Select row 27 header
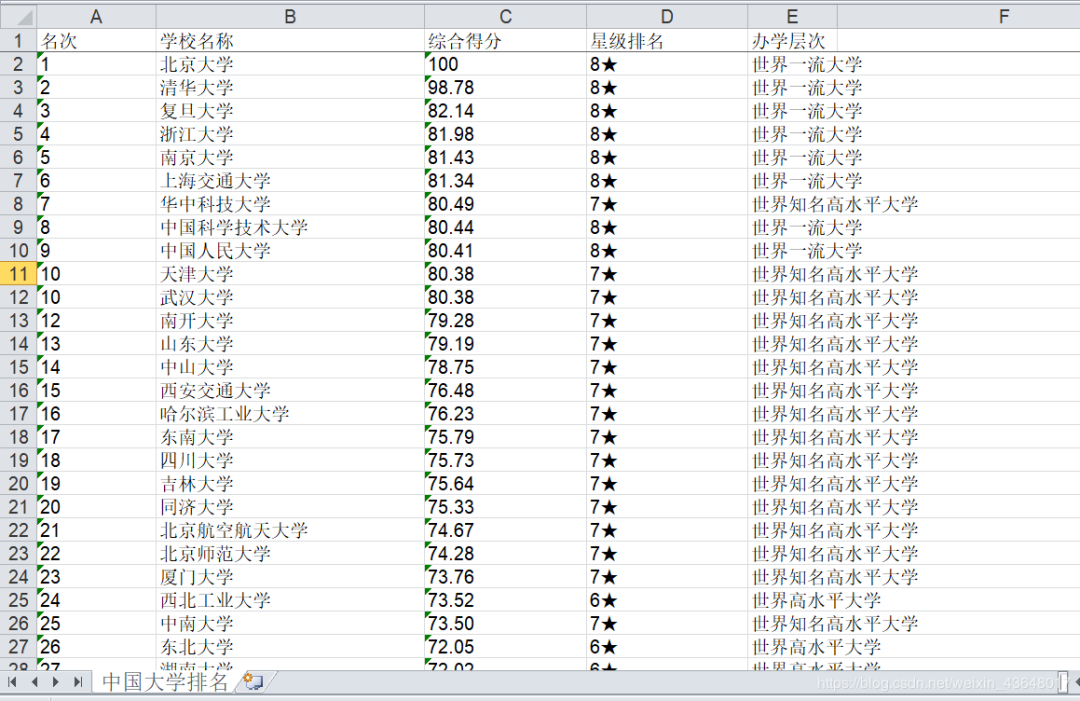Screen dimensions: 1080x701 (x=19, y=647)
